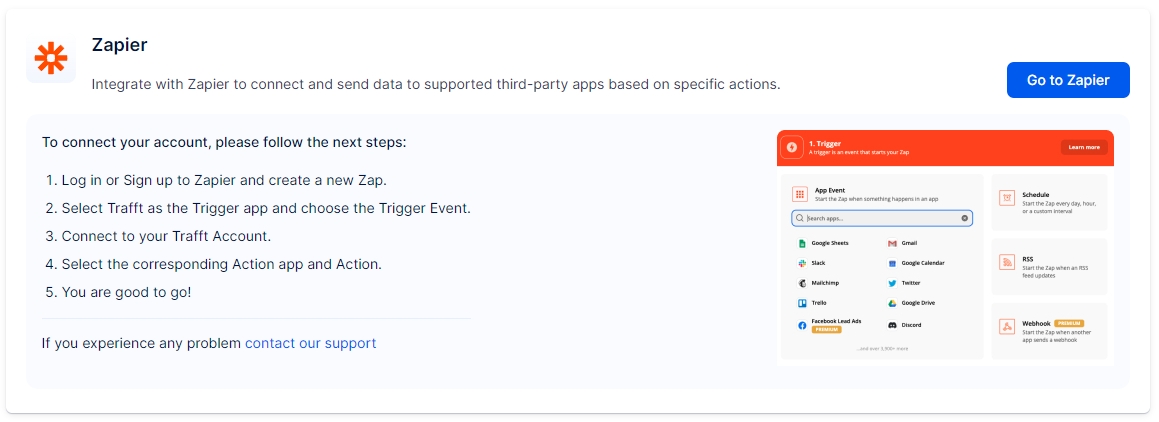Choose the Mailchimp app icon
1159x422 pixels.
pyautogui.click(x=802, y=283)
